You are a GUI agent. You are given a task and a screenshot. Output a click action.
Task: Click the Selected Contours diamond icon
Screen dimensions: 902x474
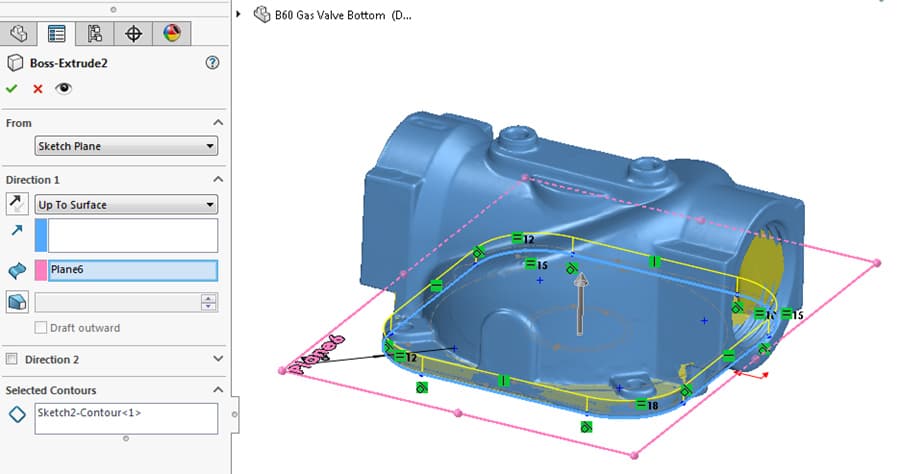(x=17, y=414)
